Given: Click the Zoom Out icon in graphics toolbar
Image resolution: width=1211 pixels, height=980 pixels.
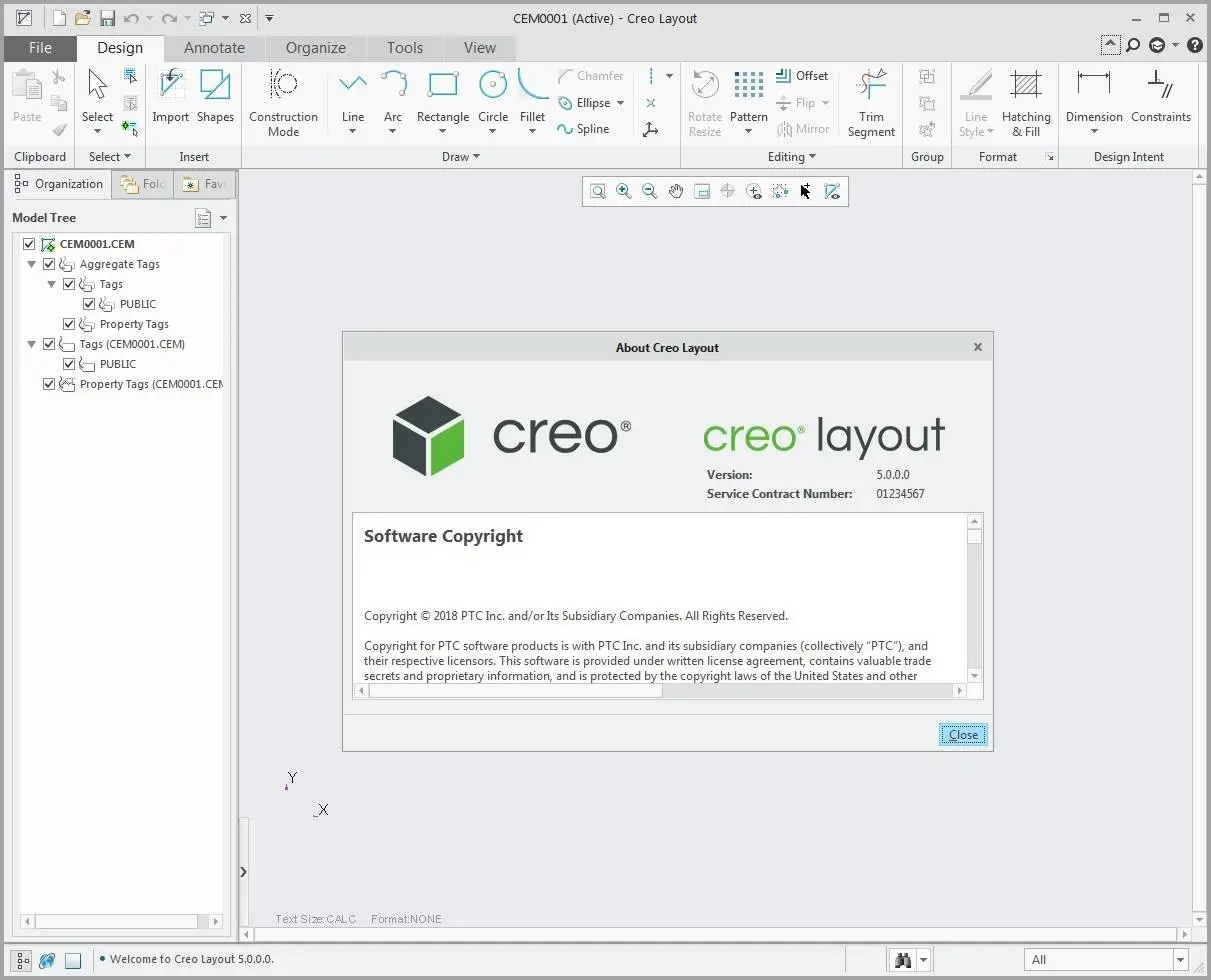Looking at the screenshot, I should 650,191.
